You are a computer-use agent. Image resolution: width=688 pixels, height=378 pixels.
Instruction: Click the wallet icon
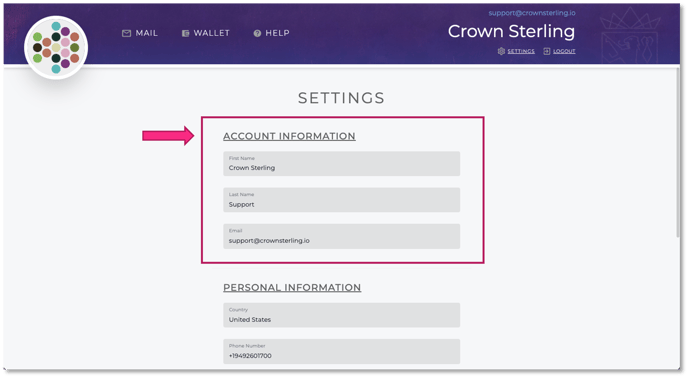pyautogui.click(x=186, y=33)
